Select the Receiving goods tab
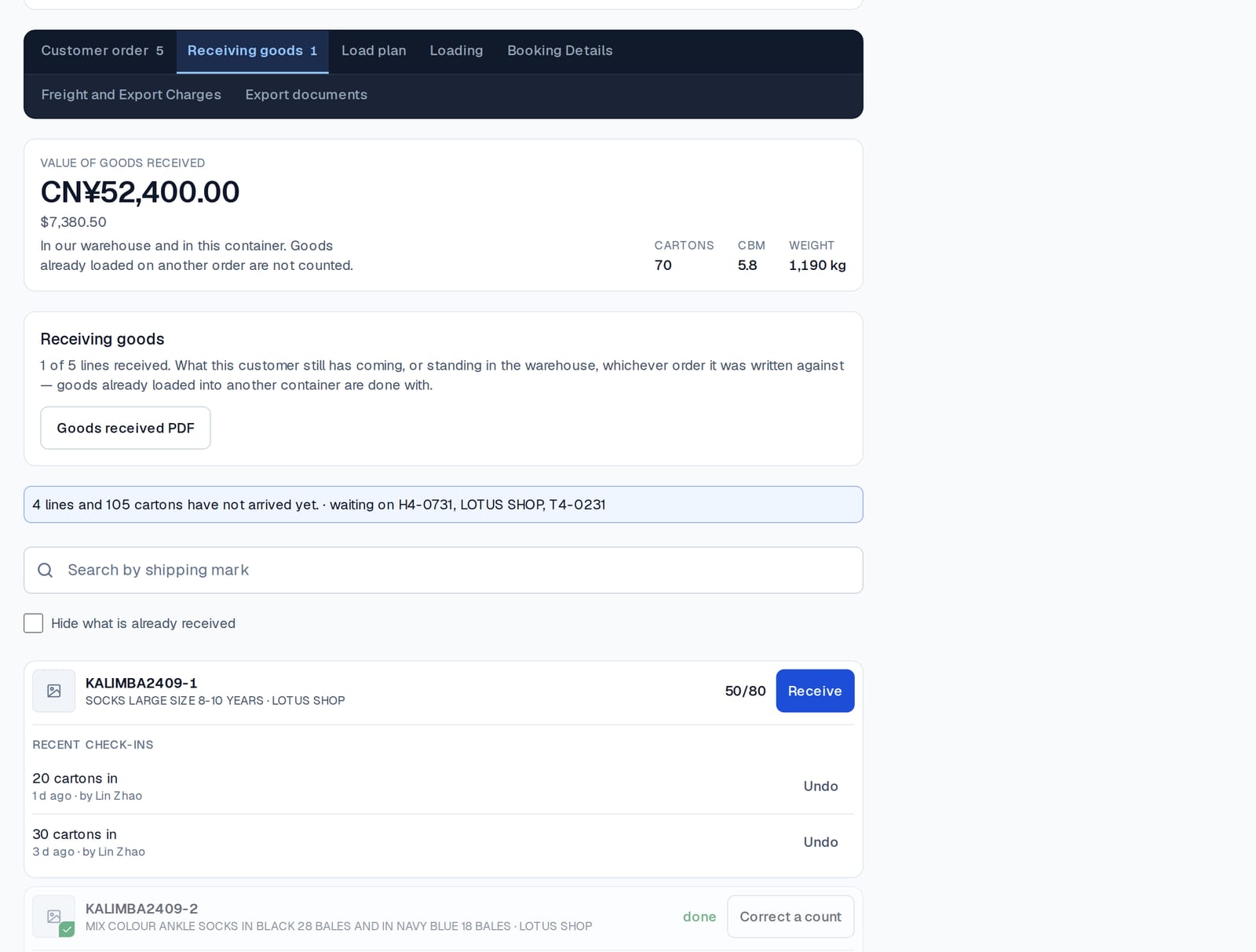This screenshot has width=1256, height=952. [252, 50]
